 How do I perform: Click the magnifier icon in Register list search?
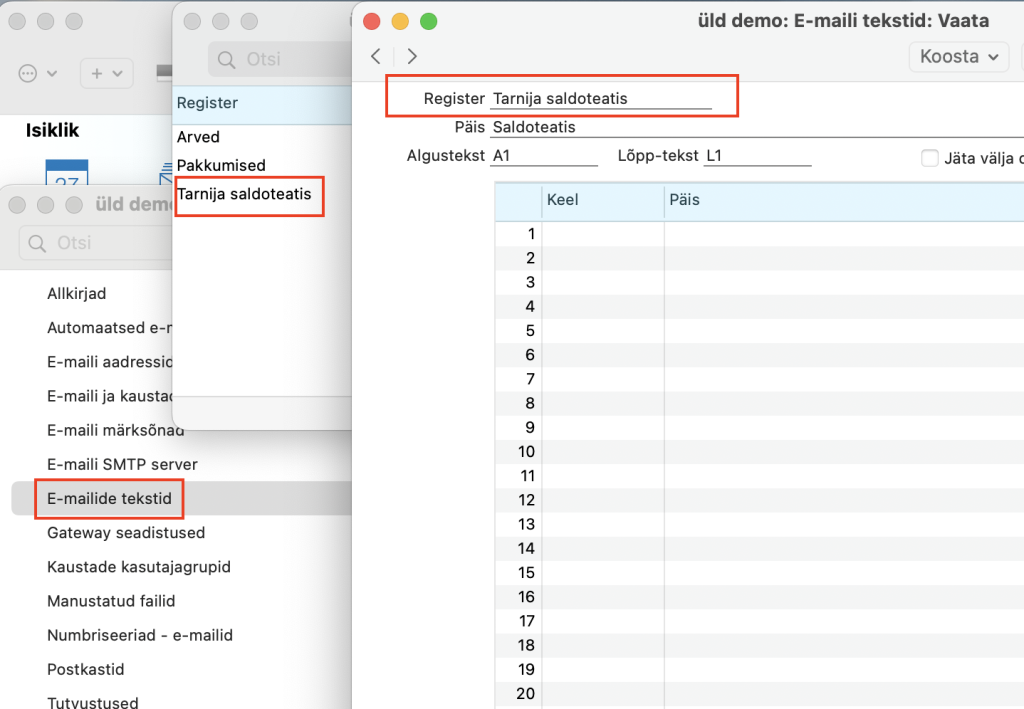pos(227,60)
